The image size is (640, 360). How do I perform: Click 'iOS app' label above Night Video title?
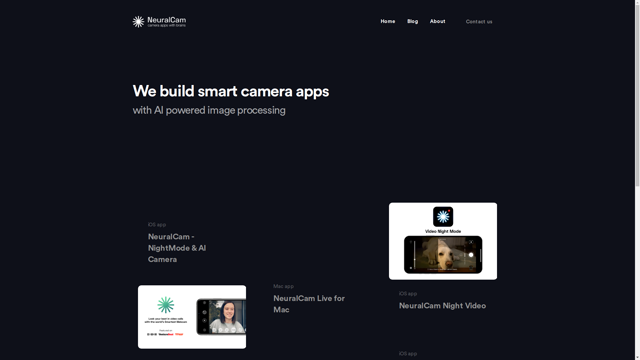[408, 293]
